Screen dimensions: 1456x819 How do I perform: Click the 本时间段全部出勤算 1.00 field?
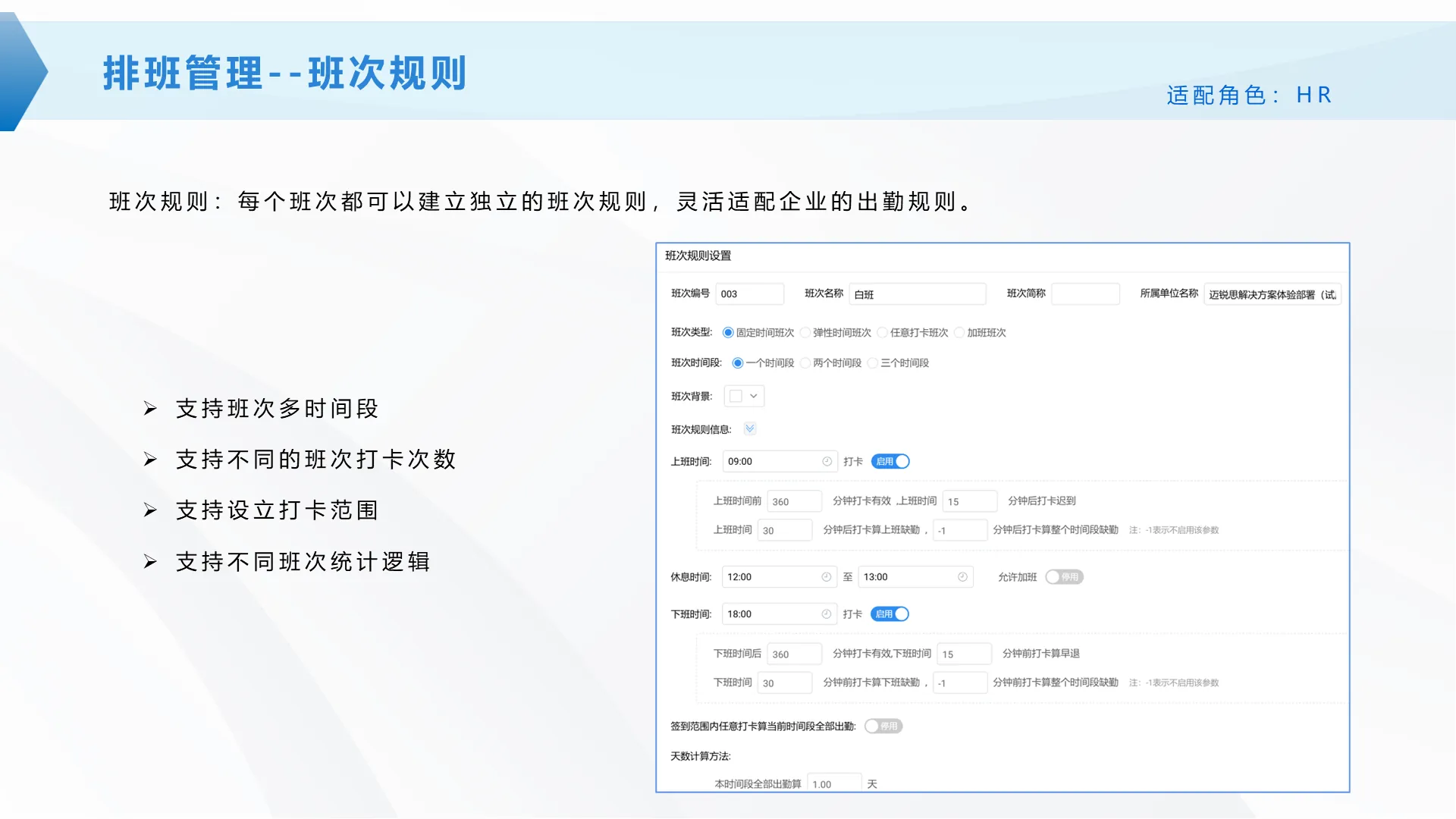834,783
